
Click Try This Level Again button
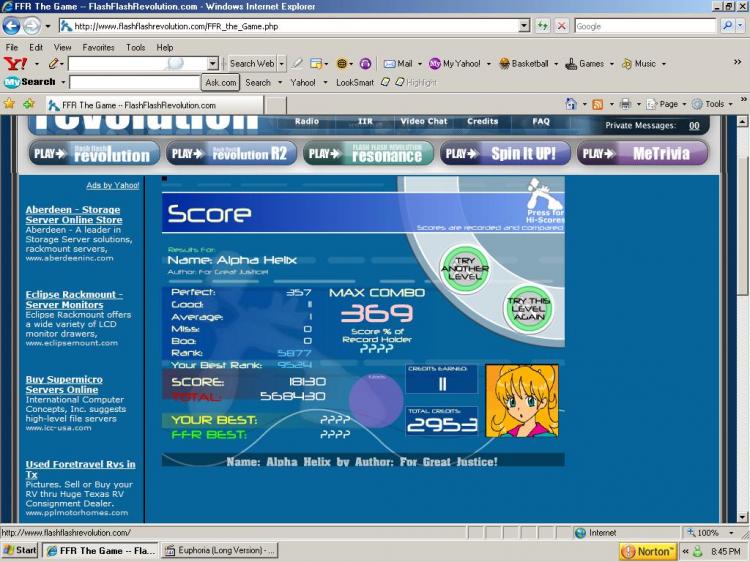pyautogui.click(x=529, y=309)
